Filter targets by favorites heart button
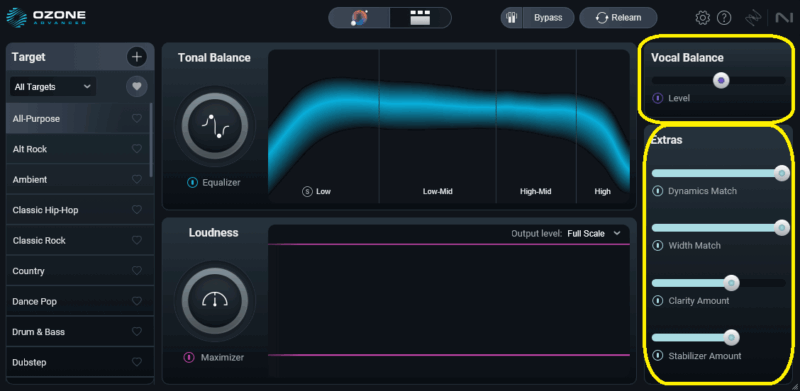800x391 pixels. pos(137,87)
